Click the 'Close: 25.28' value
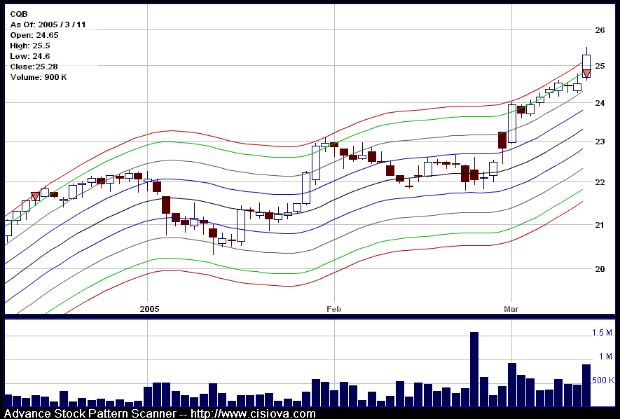 coord(34,66)
